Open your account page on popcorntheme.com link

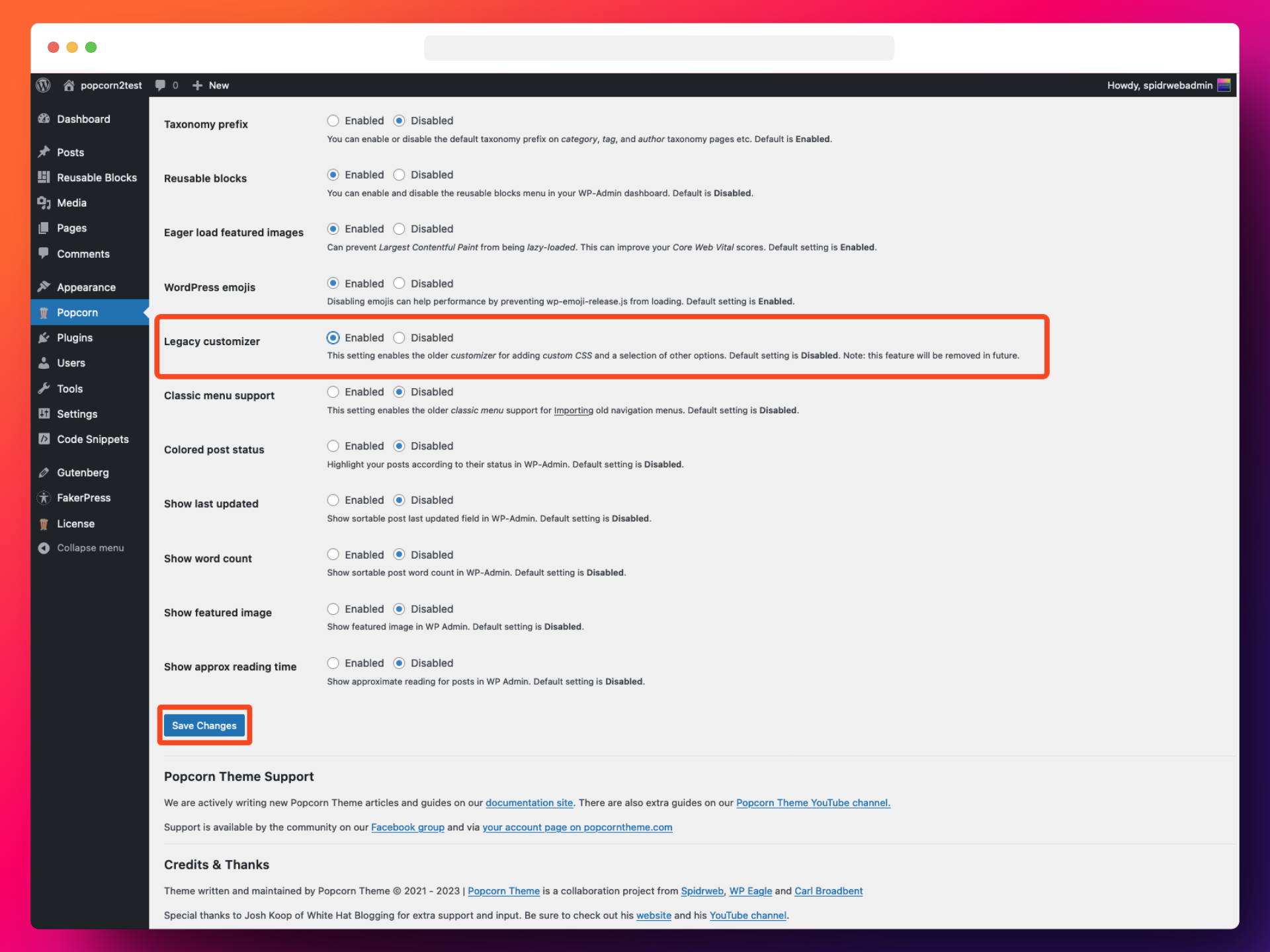(x=577, y=827)
